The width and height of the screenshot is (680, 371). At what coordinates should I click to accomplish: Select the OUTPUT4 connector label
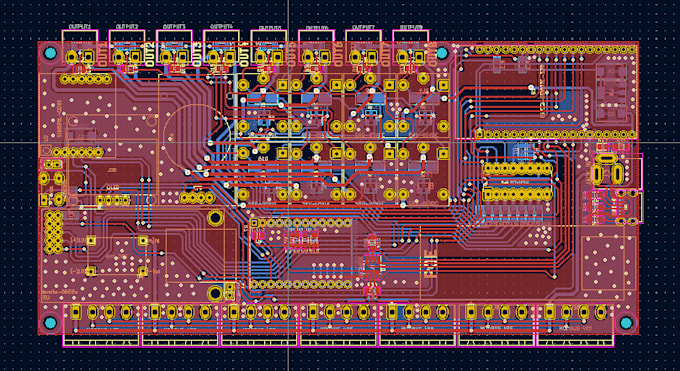(222, 27)
